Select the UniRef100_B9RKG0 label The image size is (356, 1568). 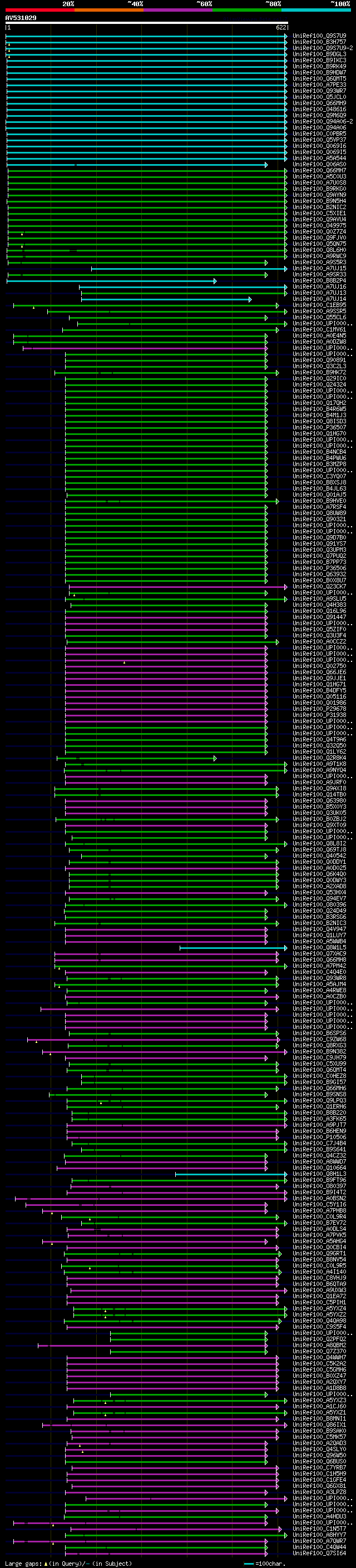319,189
